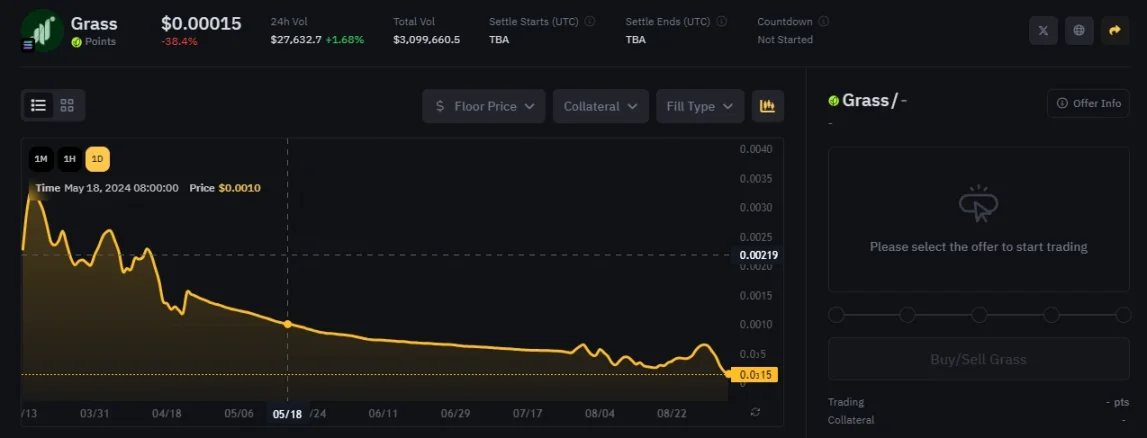Image resolution: width=1147 pixels, height=438 pixels.
Task: Click the Buy/Sell Grass button
Action: tap(978, 359)
